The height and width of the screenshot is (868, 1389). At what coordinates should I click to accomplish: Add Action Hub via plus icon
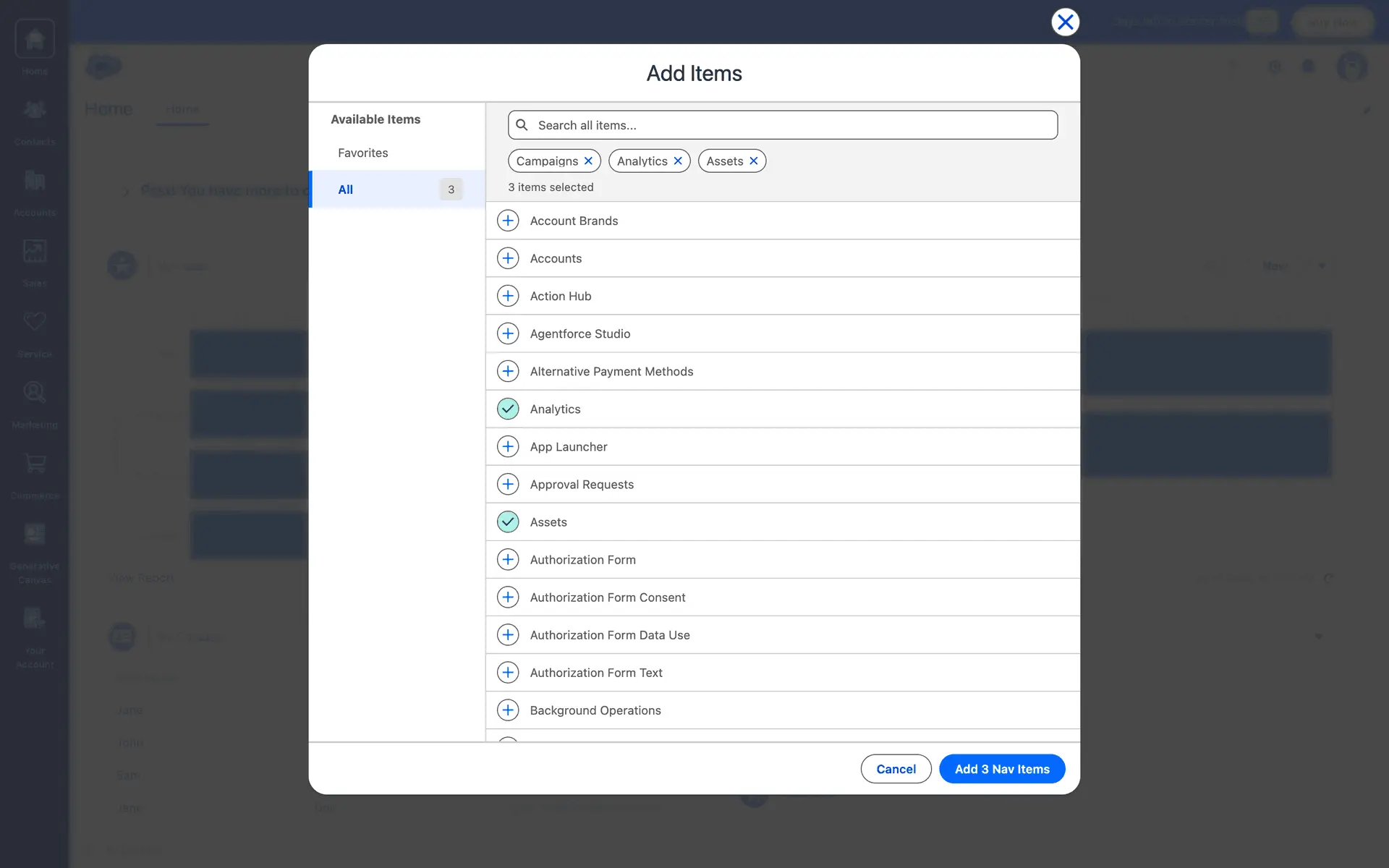(508, 296)
